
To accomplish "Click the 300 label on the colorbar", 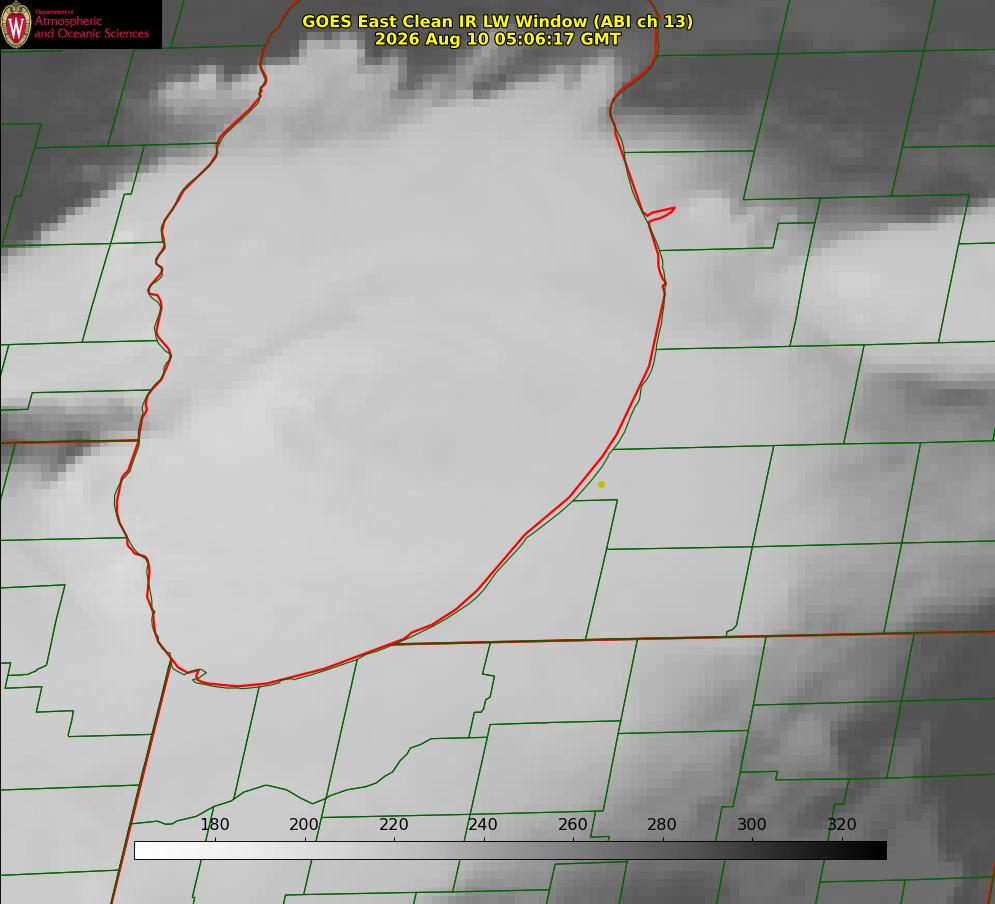I will [x=752, y=824].
